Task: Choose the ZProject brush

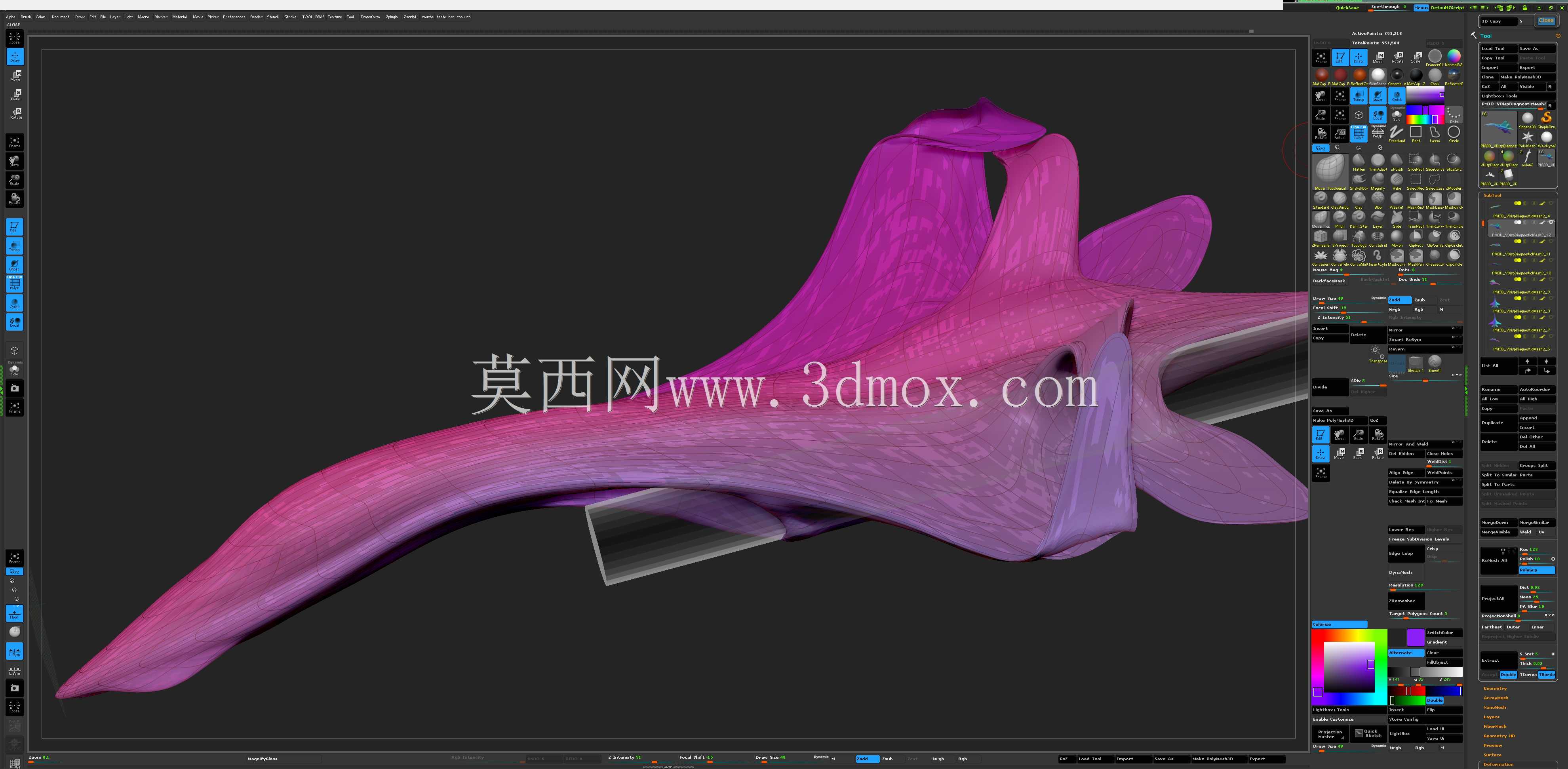Action: 1340,239
